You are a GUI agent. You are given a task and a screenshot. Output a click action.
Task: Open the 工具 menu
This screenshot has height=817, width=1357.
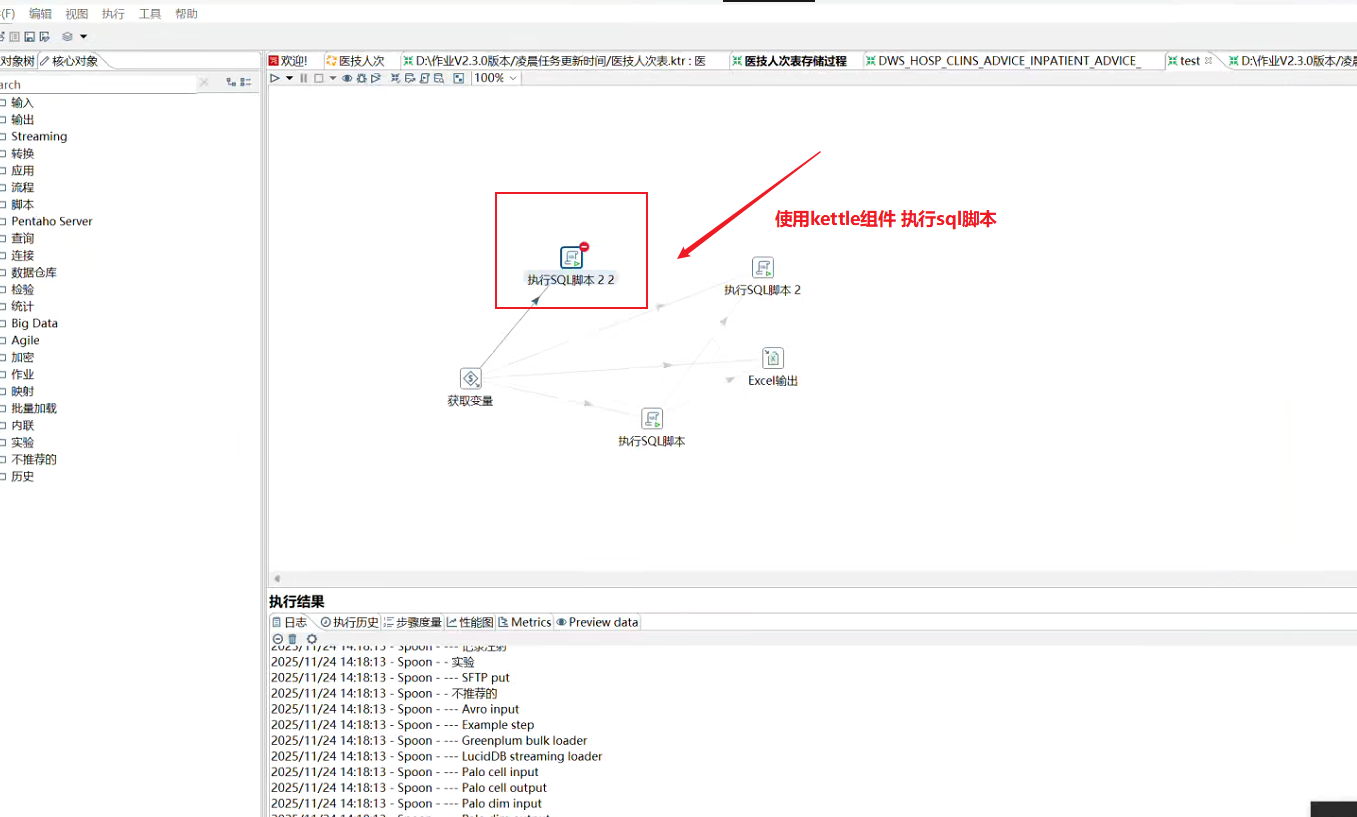click(149, 14)
